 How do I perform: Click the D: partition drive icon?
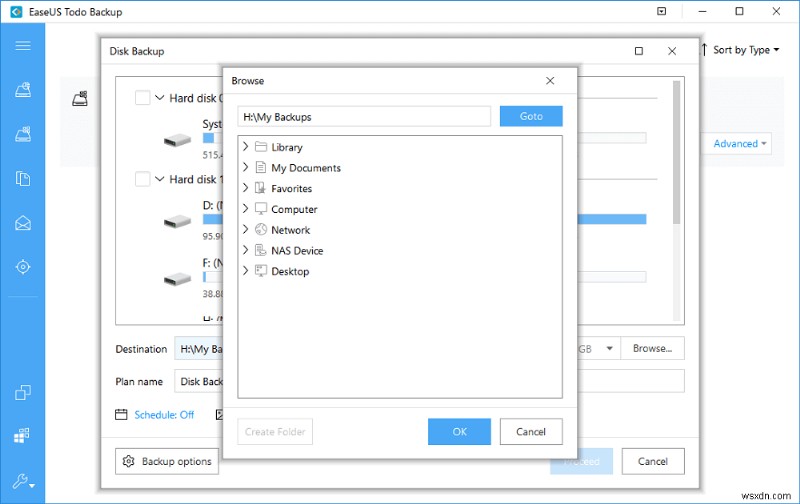[x=178, y=221]
